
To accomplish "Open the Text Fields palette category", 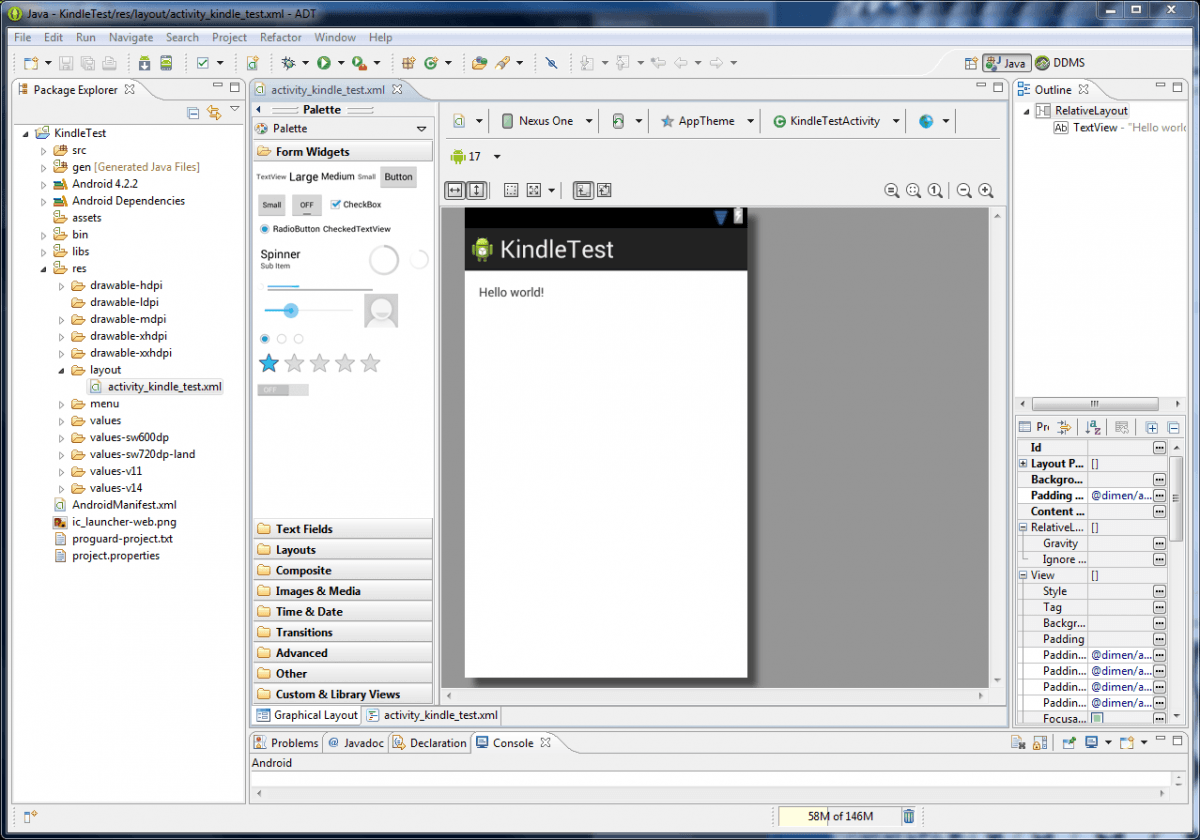I will (304, 529).
